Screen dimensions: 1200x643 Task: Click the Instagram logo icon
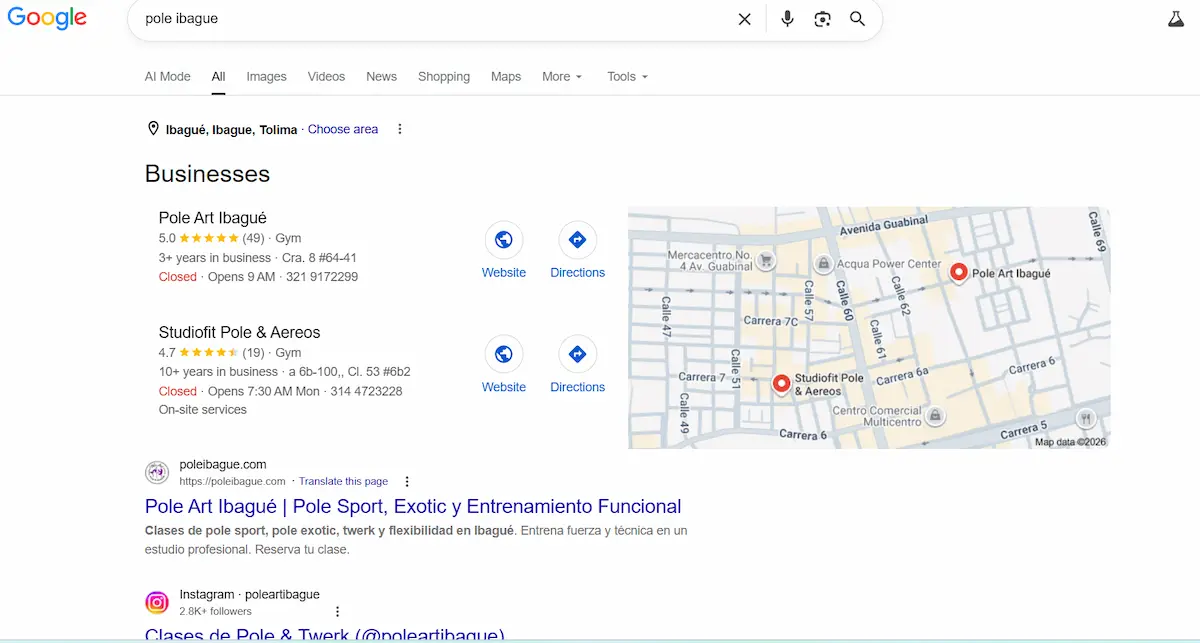pos(157,602)
